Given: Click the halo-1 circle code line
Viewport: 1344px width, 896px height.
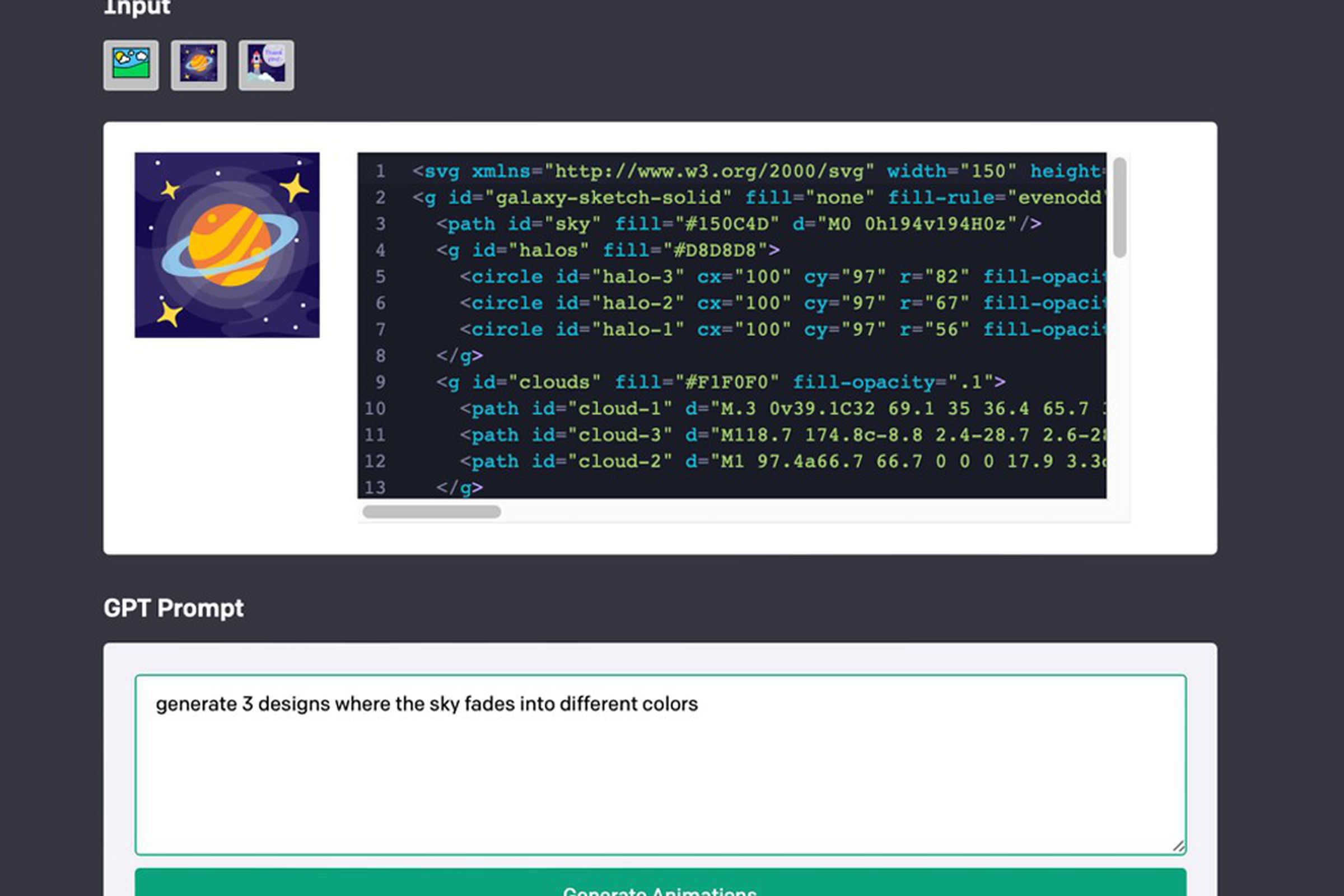Looking at the screenshot, I should (783, 330).
